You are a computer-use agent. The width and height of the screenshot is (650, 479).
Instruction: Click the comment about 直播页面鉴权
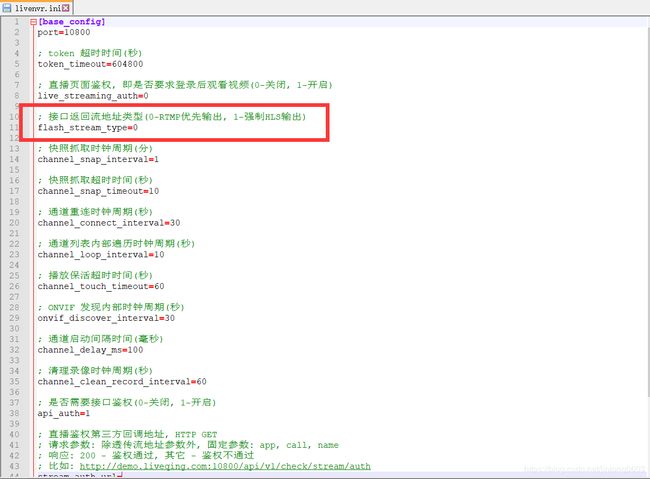(185, 85)
